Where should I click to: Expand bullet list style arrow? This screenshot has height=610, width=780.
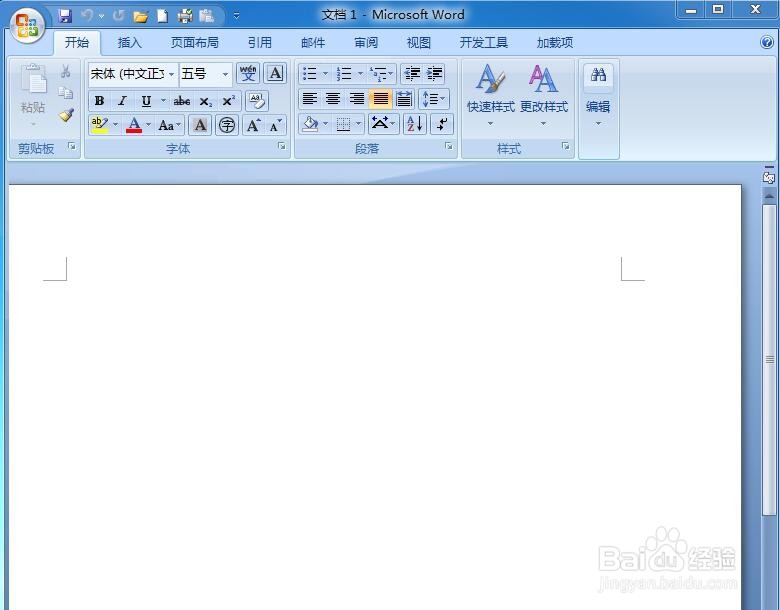pos(326,74)
